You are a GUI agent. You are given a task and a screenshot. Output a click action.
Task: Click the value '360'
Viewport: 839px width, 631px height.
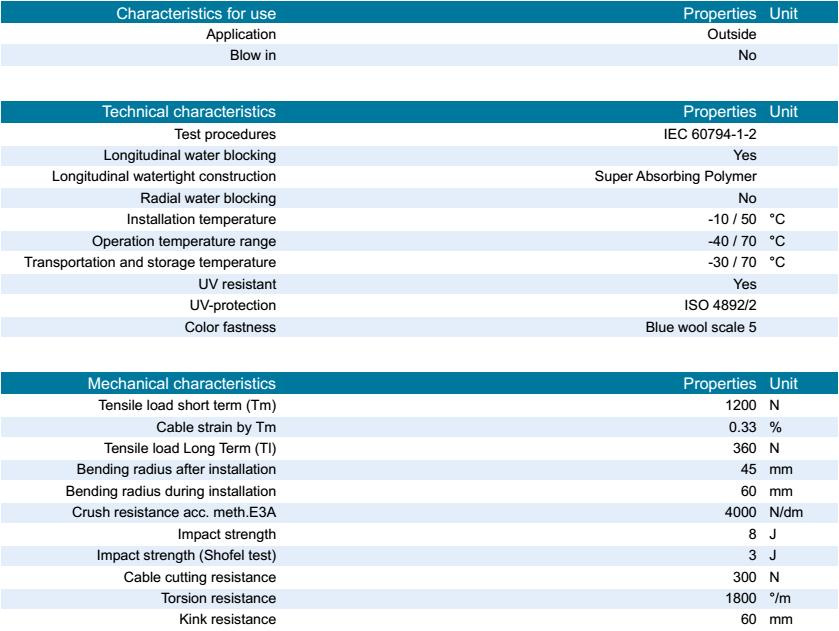(744, 448)
